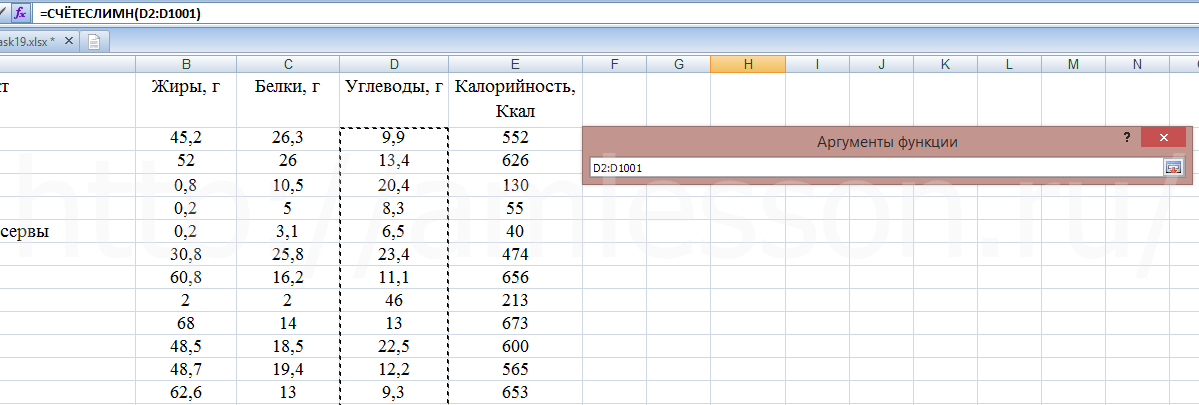The height and width of the screenshot is (405, 1199).
Task: Select column I header
Action: click(817, 65)
